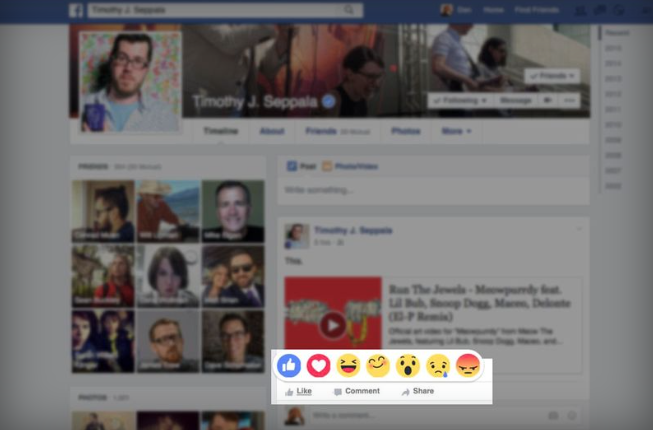
Task: Click the post author's small avatar
Action: (297, 236)
